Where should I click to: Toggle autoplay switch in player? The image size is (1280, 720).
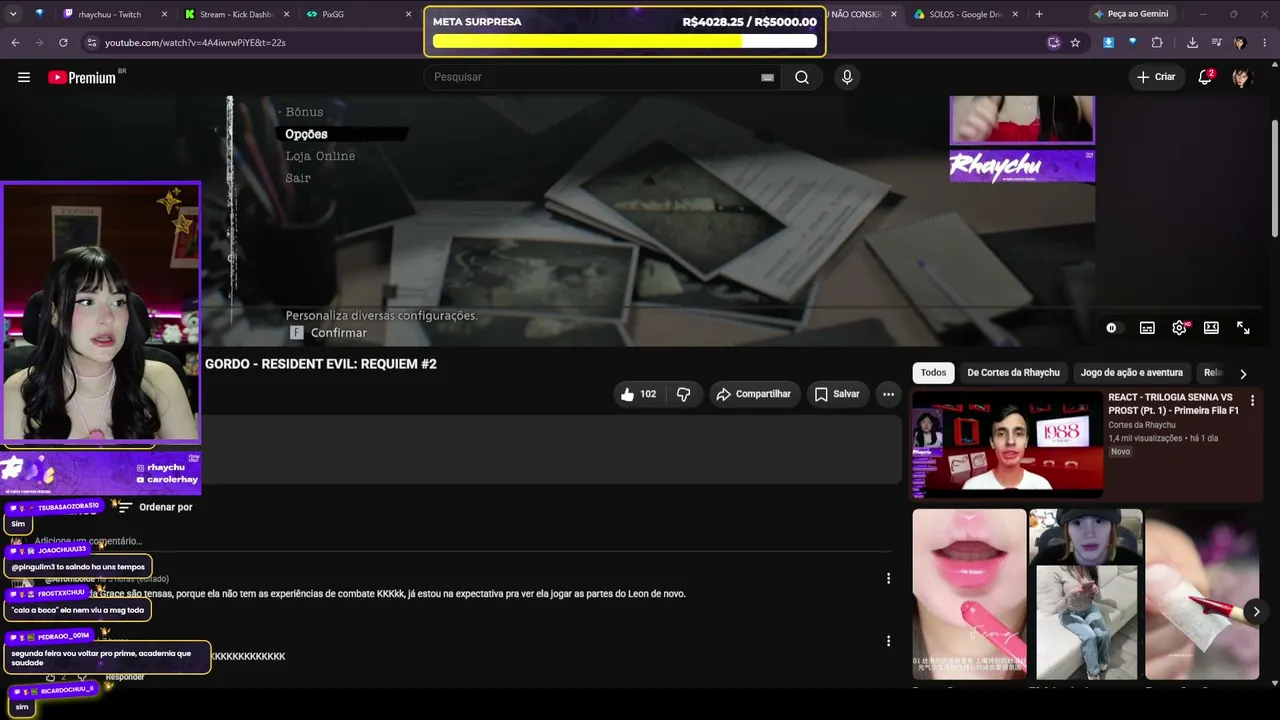(x=1112, y=328)
